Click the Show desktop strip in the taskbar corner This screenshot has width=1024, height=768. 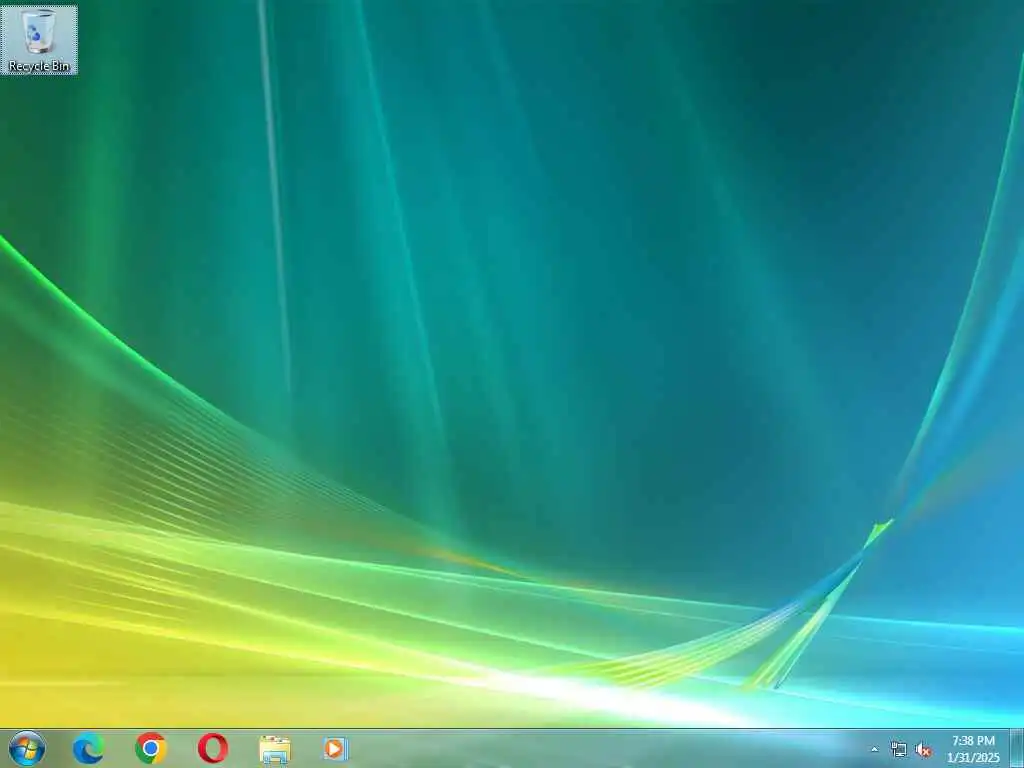pos(1017,748)
